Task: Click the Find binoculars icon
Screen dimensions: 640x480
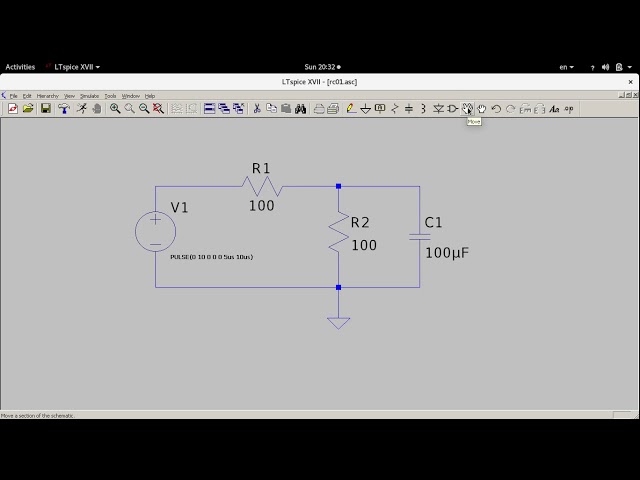Action: point(301,109)
